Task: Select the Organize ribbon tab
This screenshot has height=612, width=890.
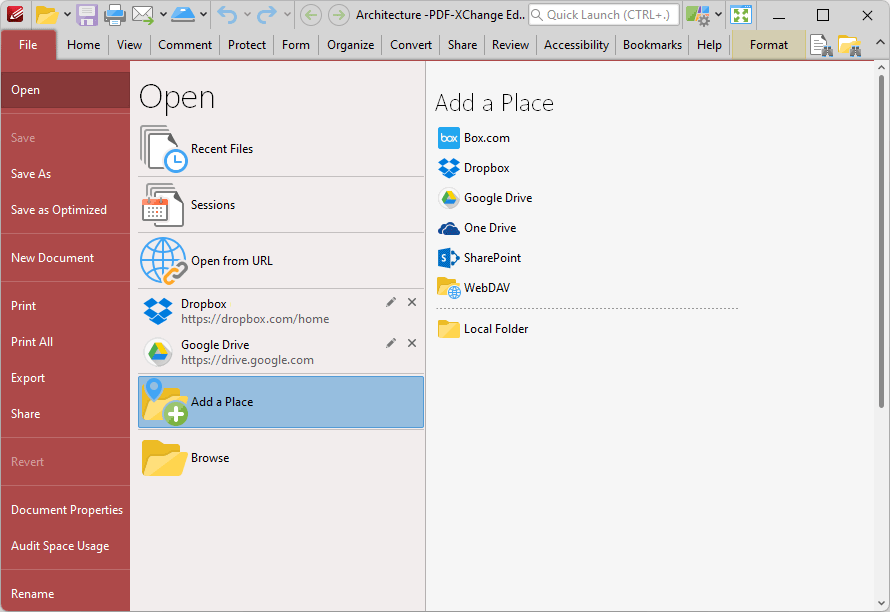Action: (350, 45)
